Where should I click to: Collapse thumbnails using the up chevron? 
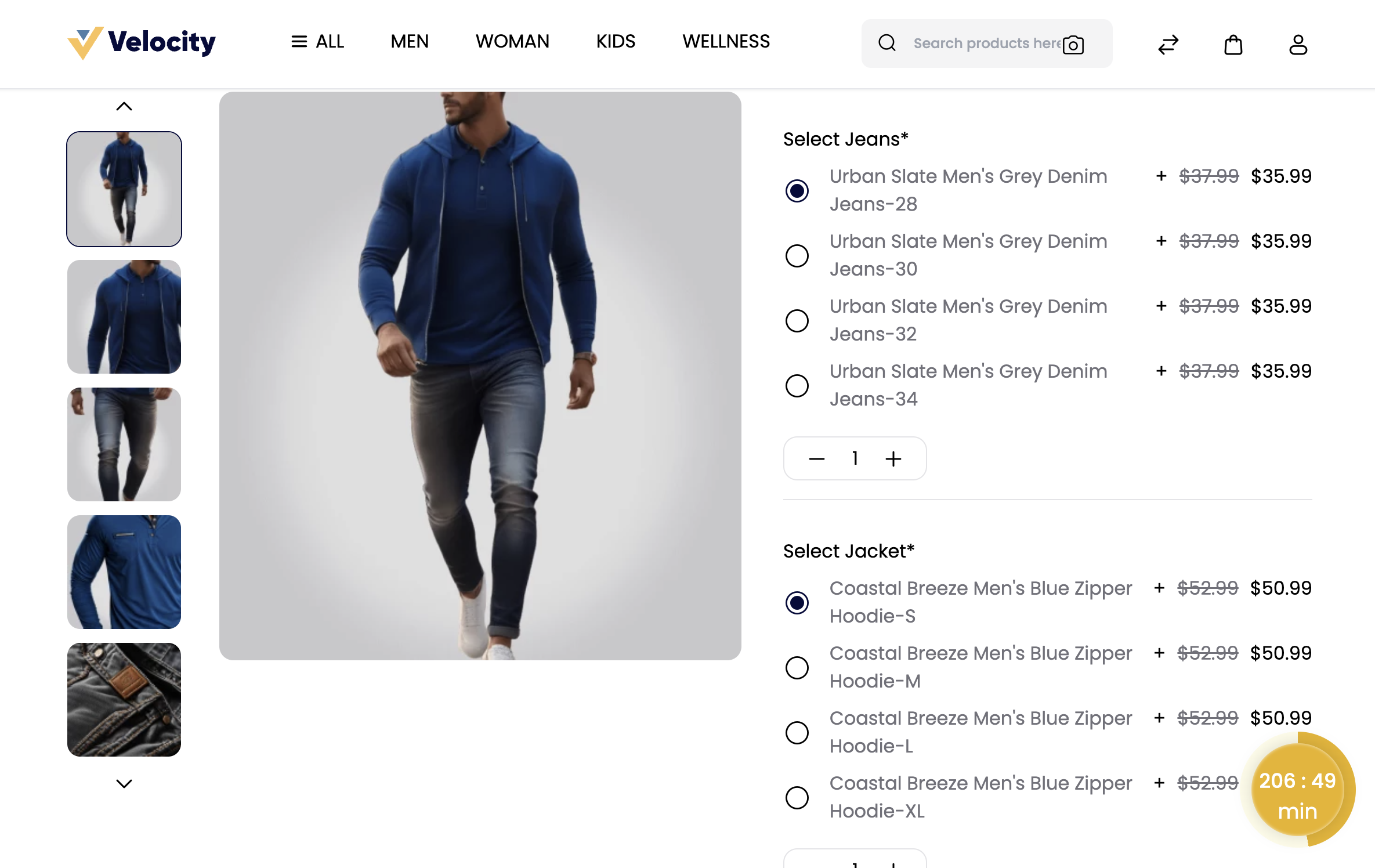point(124,105)
